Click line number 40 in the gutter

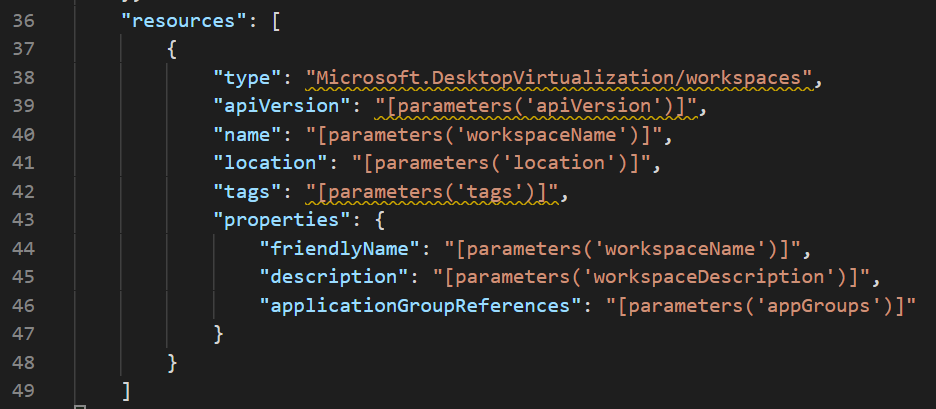pyautogui.click(x=23, y=135)
